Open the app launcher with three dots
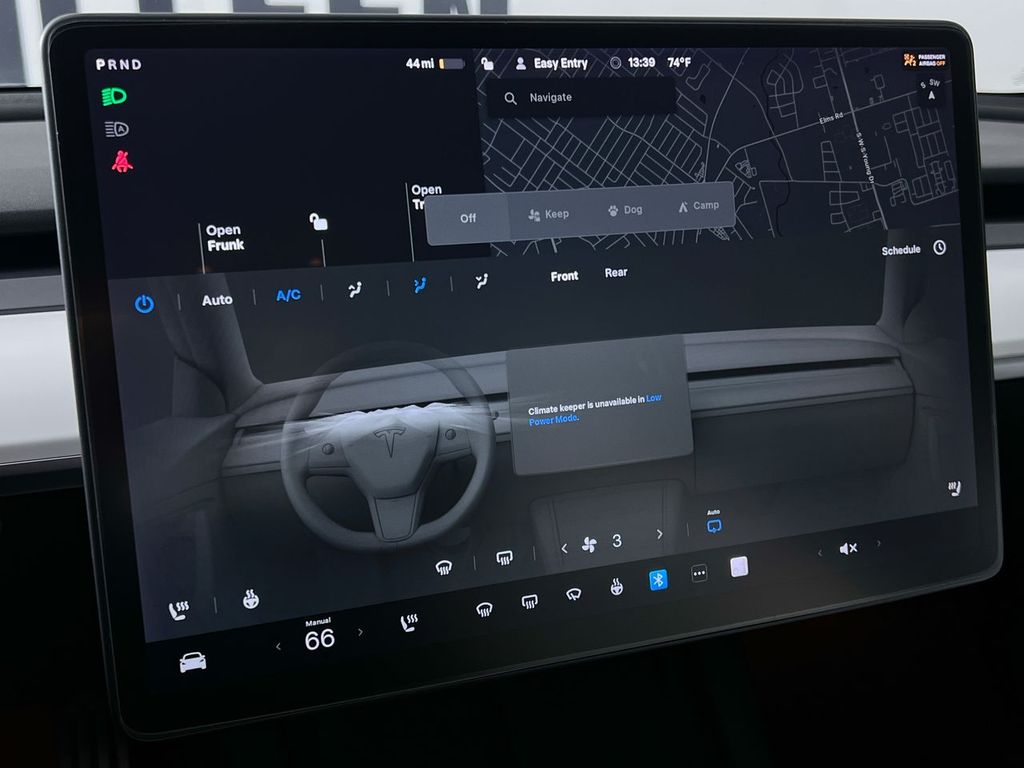The height and width of the screenshot is (768, 1024). [x=699, y=575]
